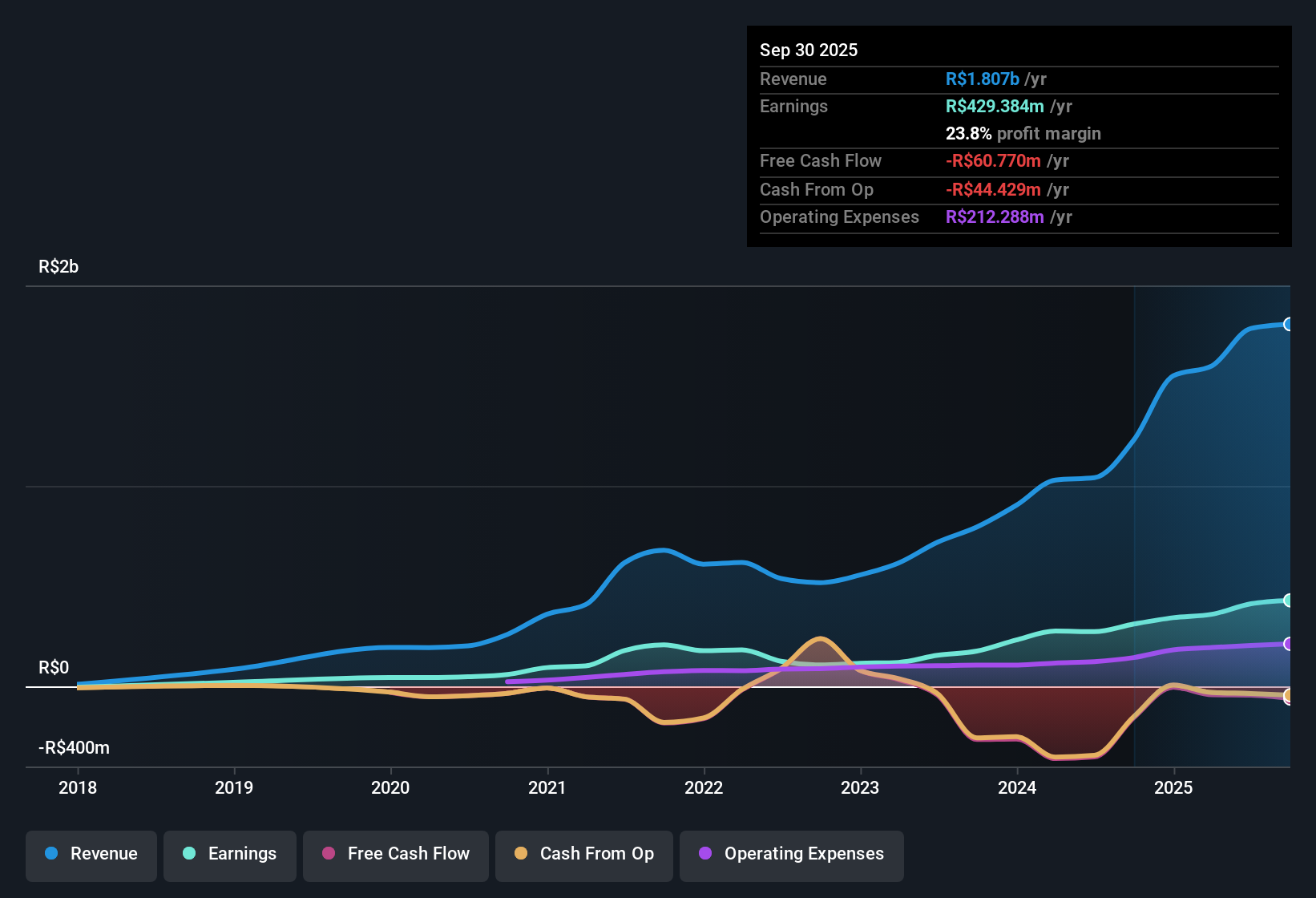Click the pink Free Cash Flow legend dot
1316x898 pixels.
click(x=328, y=854)
